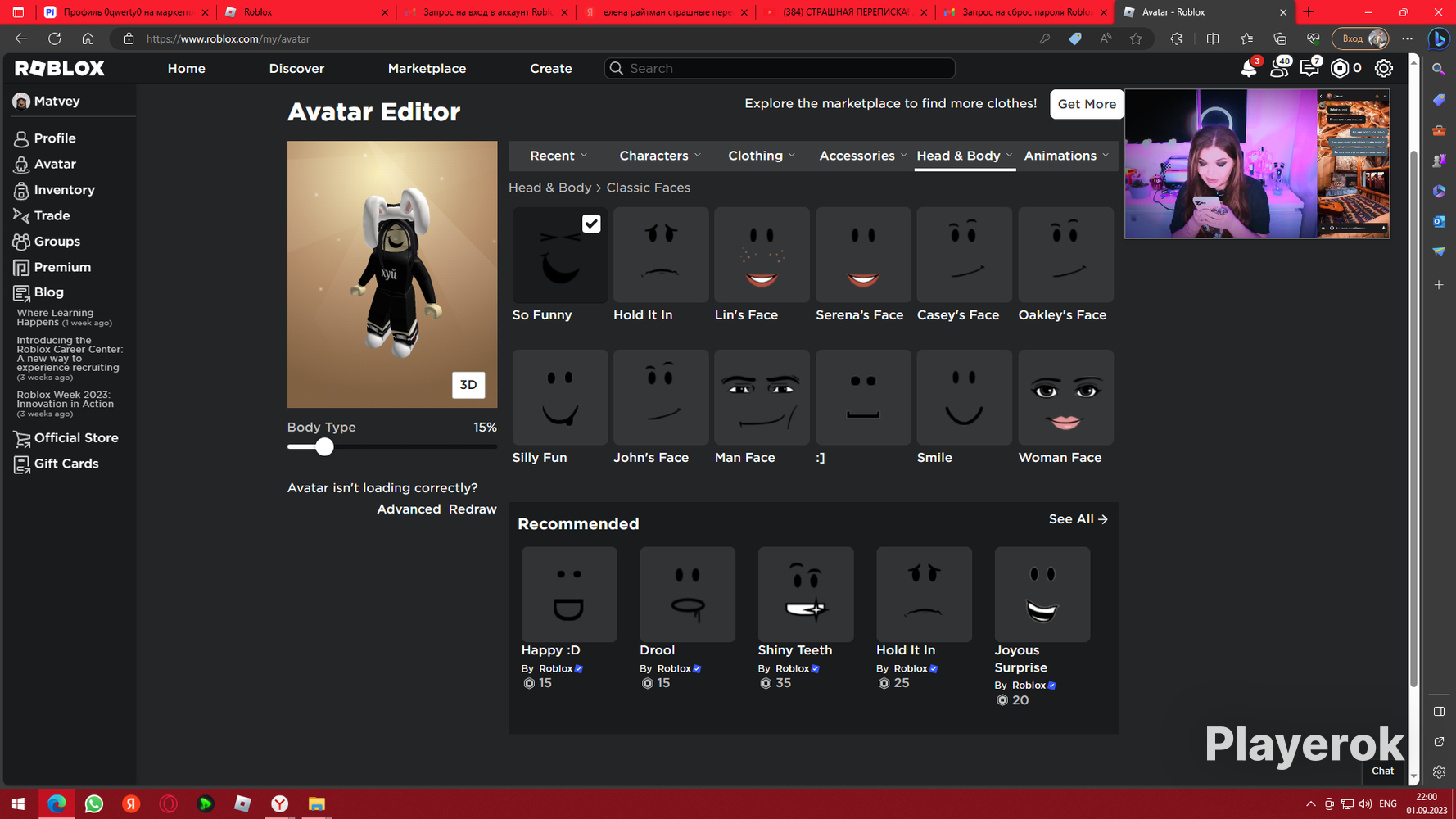Image resolution: width=1456 pixels, height=819 pixels.
Task: Open Bing sidebar button
Action: point(1439,38)
